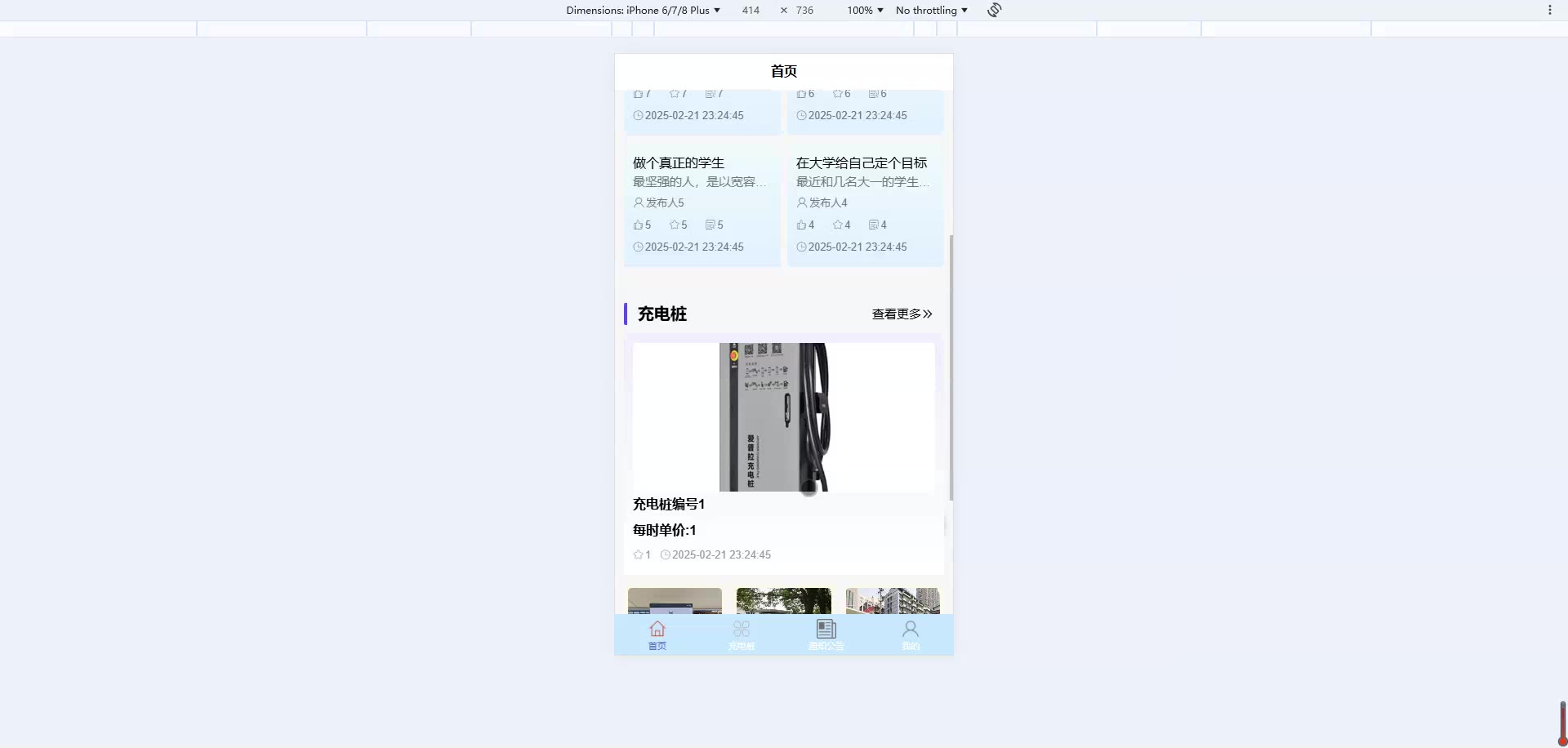
Task: Open the Dimensions iPhone 6/7/8 Plus dropdown
Action: (643, 10)
